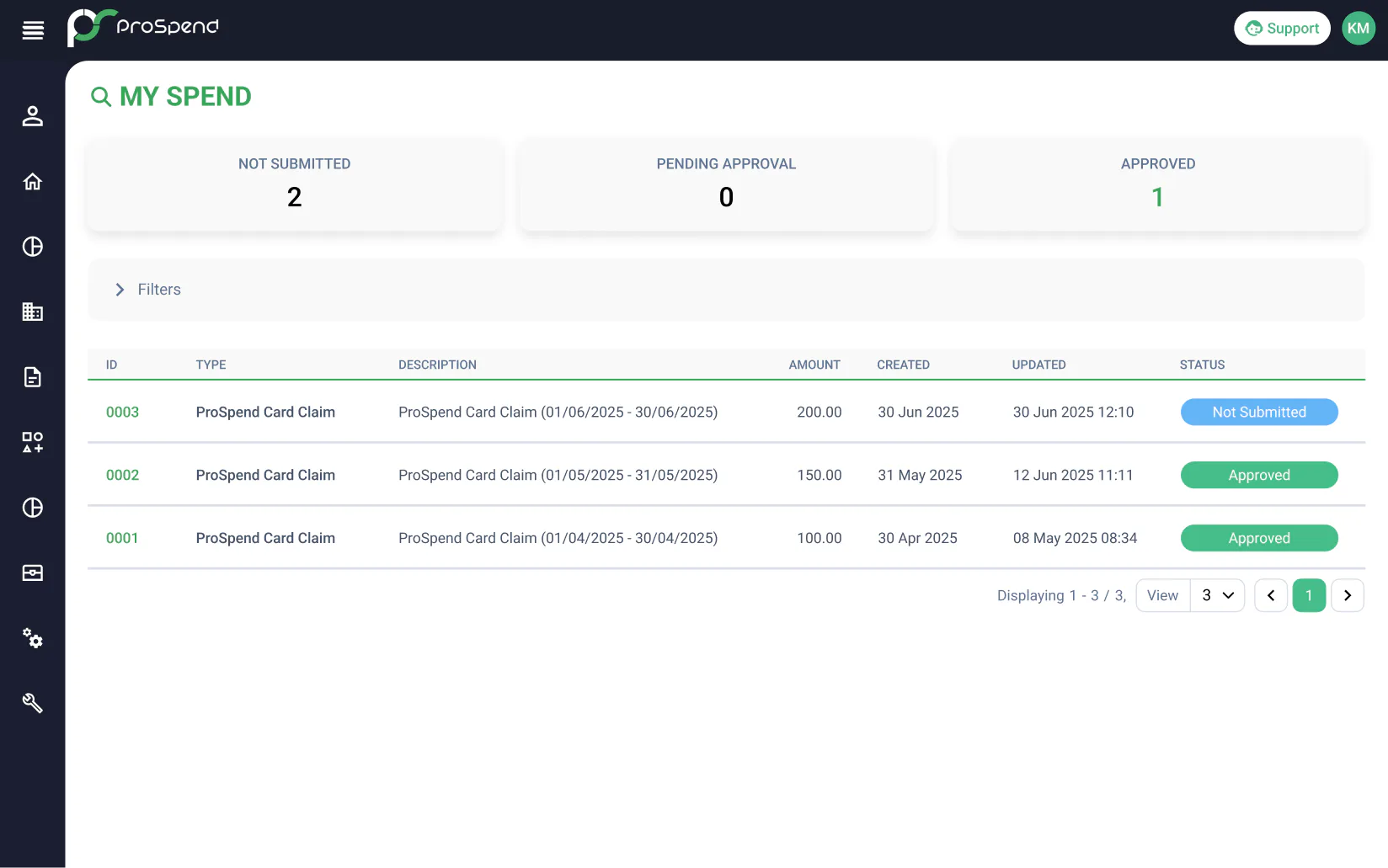1388x868 pixels.
Task: Open claim ID 0001
Action: 122,539
